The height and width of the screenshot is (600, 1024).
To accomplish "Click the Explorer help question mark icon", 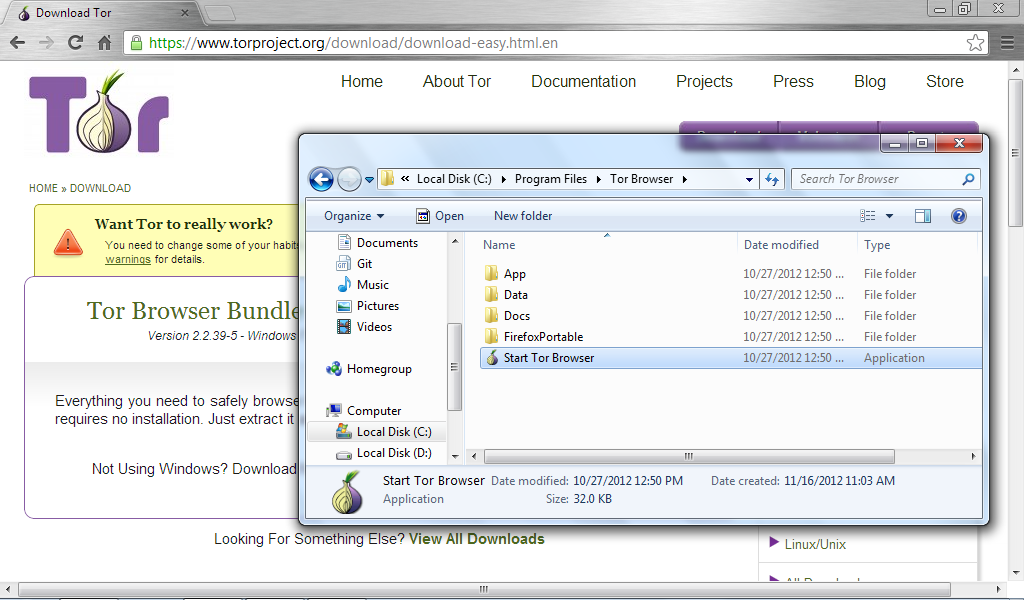I will click(958, 215).
